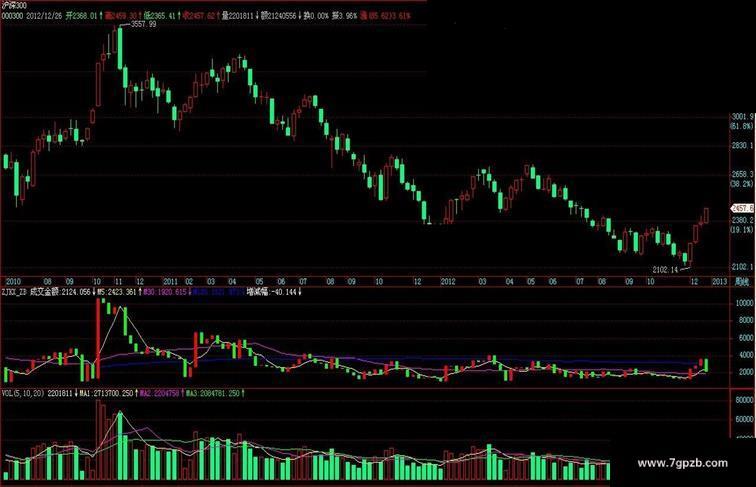Screen dimensions: 756x487
Task: Click the 成交金额:2124.056 indicator value
Action: click(60, 292)
